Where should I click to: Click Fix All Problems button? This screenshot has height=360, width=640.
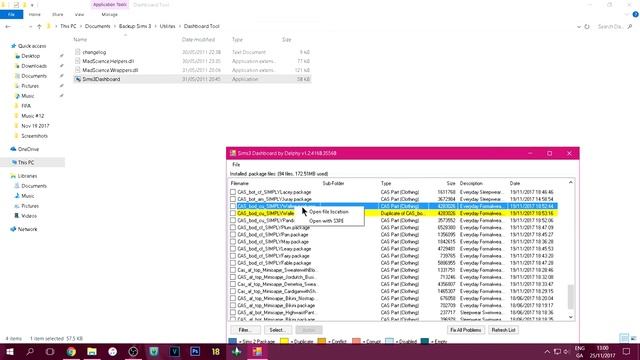[465, 330]
